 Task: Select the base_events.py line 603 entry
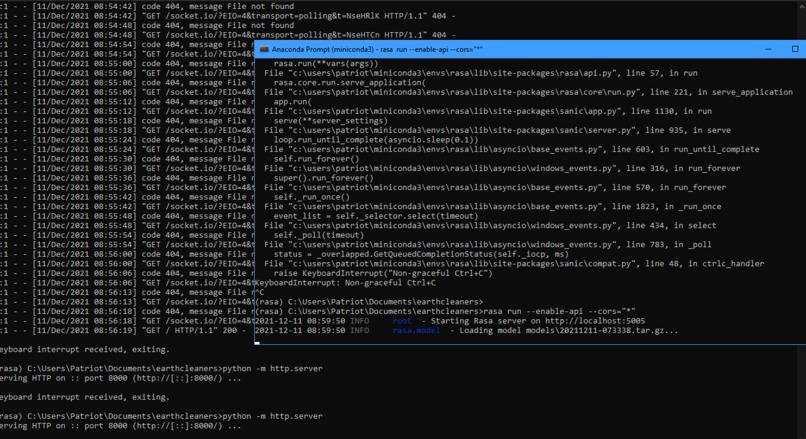point(511,149)
